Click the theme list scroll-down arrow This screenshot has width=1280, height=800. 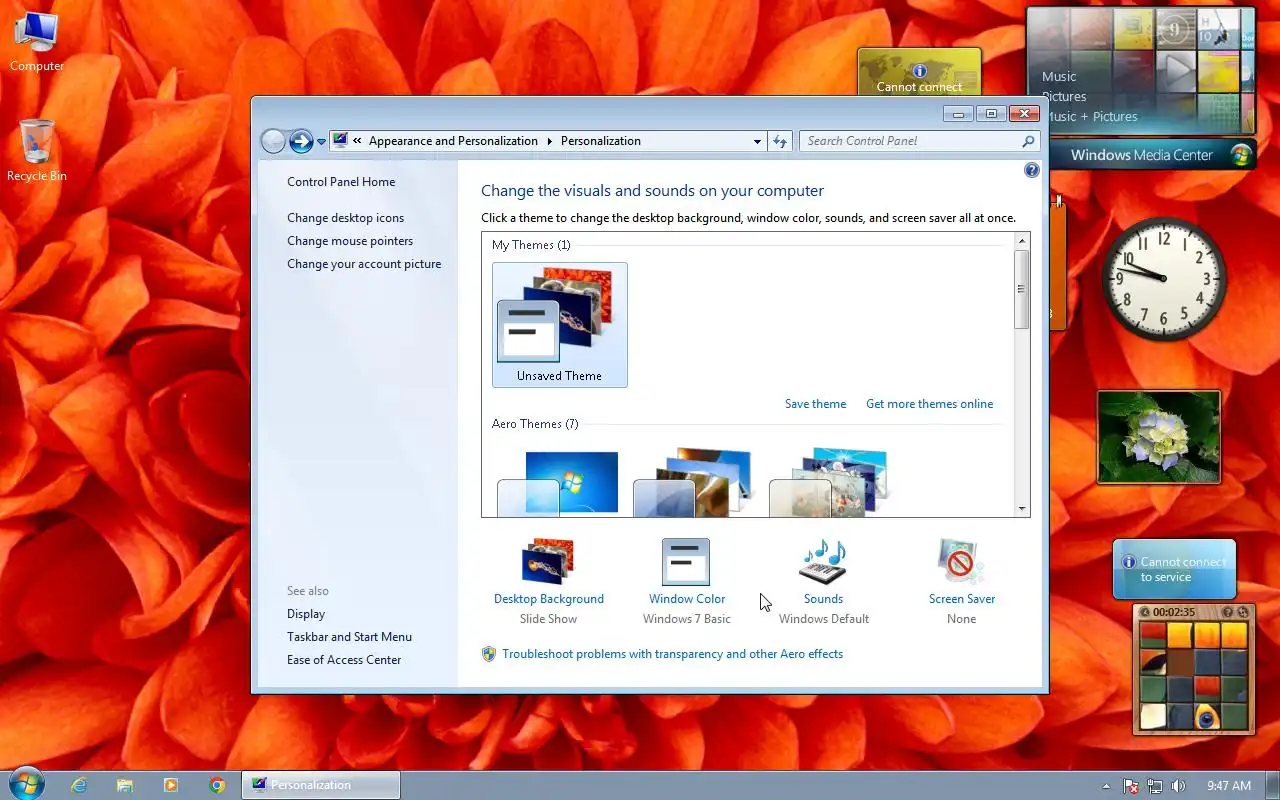1022,509
